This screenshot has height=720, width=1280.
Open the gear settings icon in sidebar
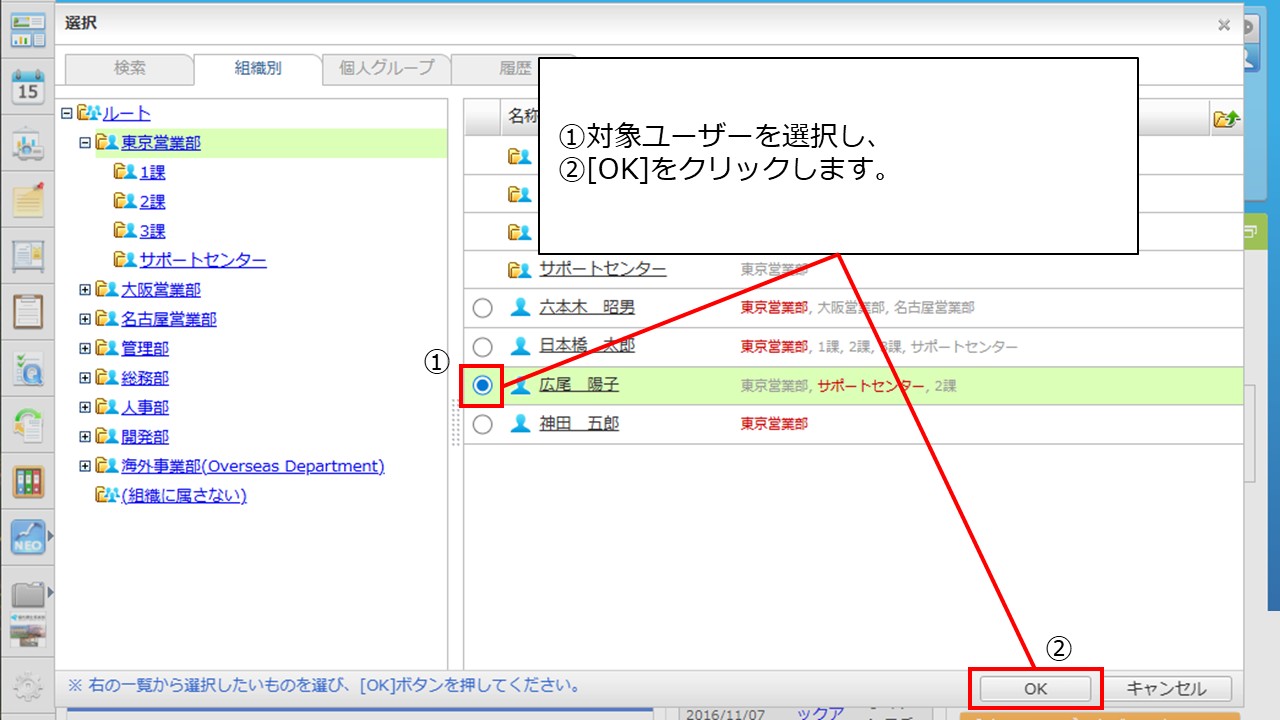pos(28,687)
